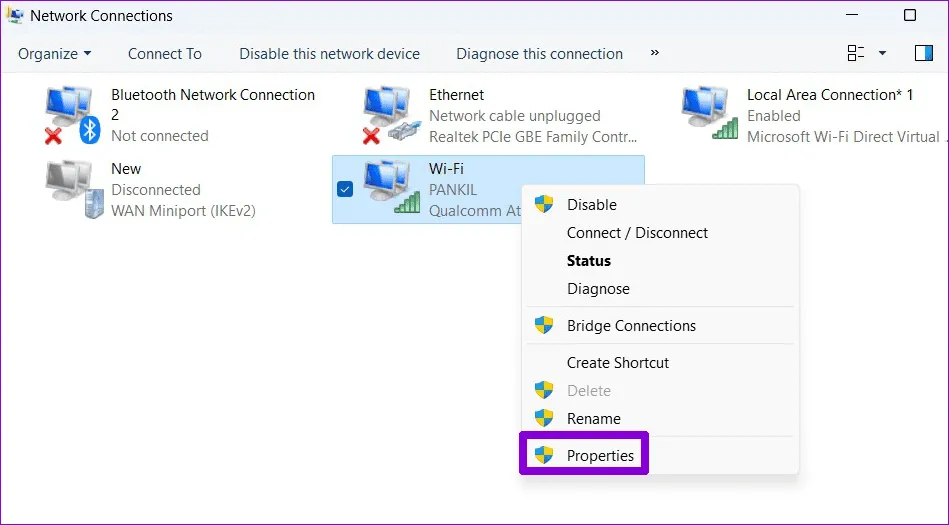Click the Bluetooth Network Connection 2 icon
The width and height of the screenshot is (949, 525).
tap(75, 115)
